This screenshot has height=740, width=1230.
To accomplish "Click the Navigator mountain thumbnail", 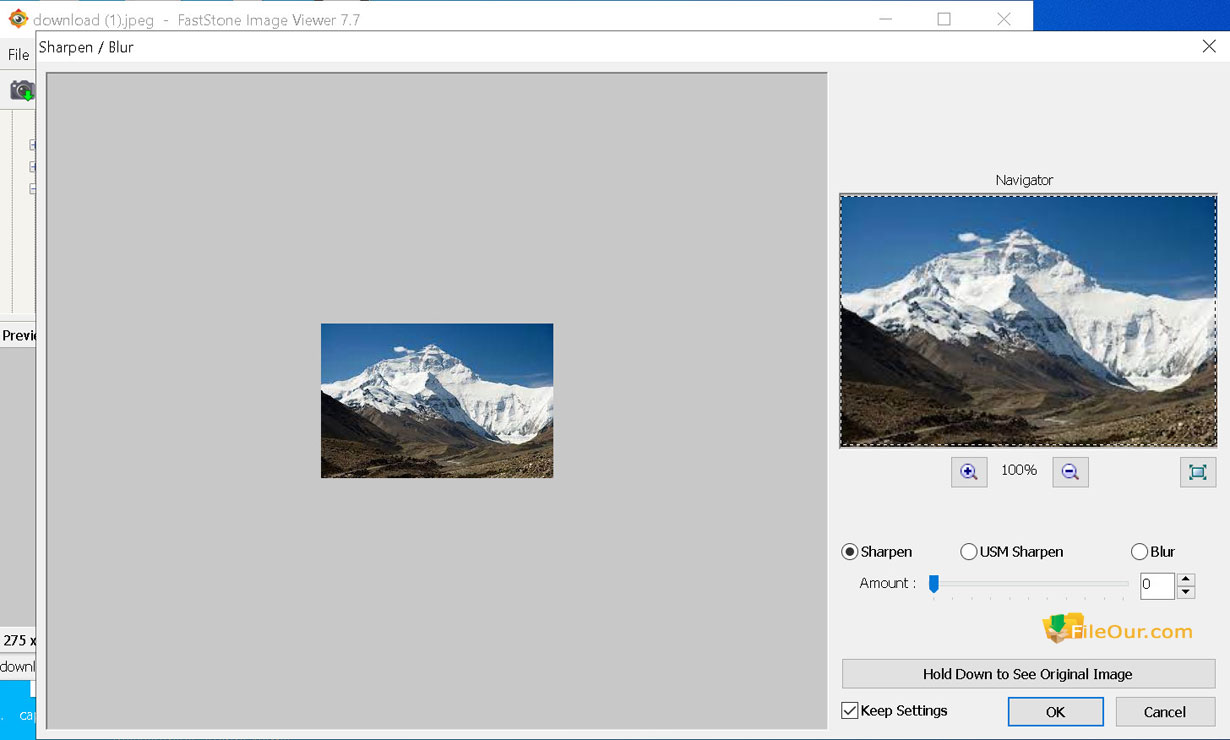I will tap(1028, 321).
